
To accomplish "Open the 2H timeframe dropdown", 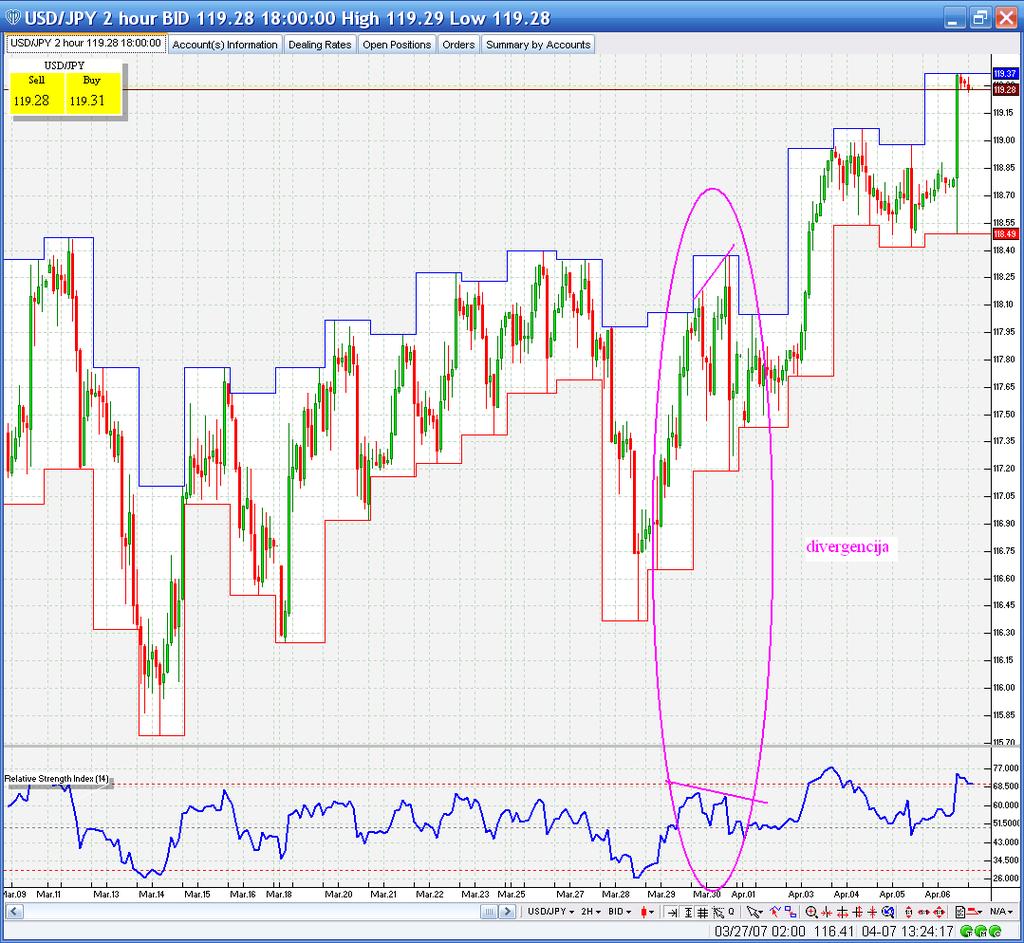I will (591, 912).
